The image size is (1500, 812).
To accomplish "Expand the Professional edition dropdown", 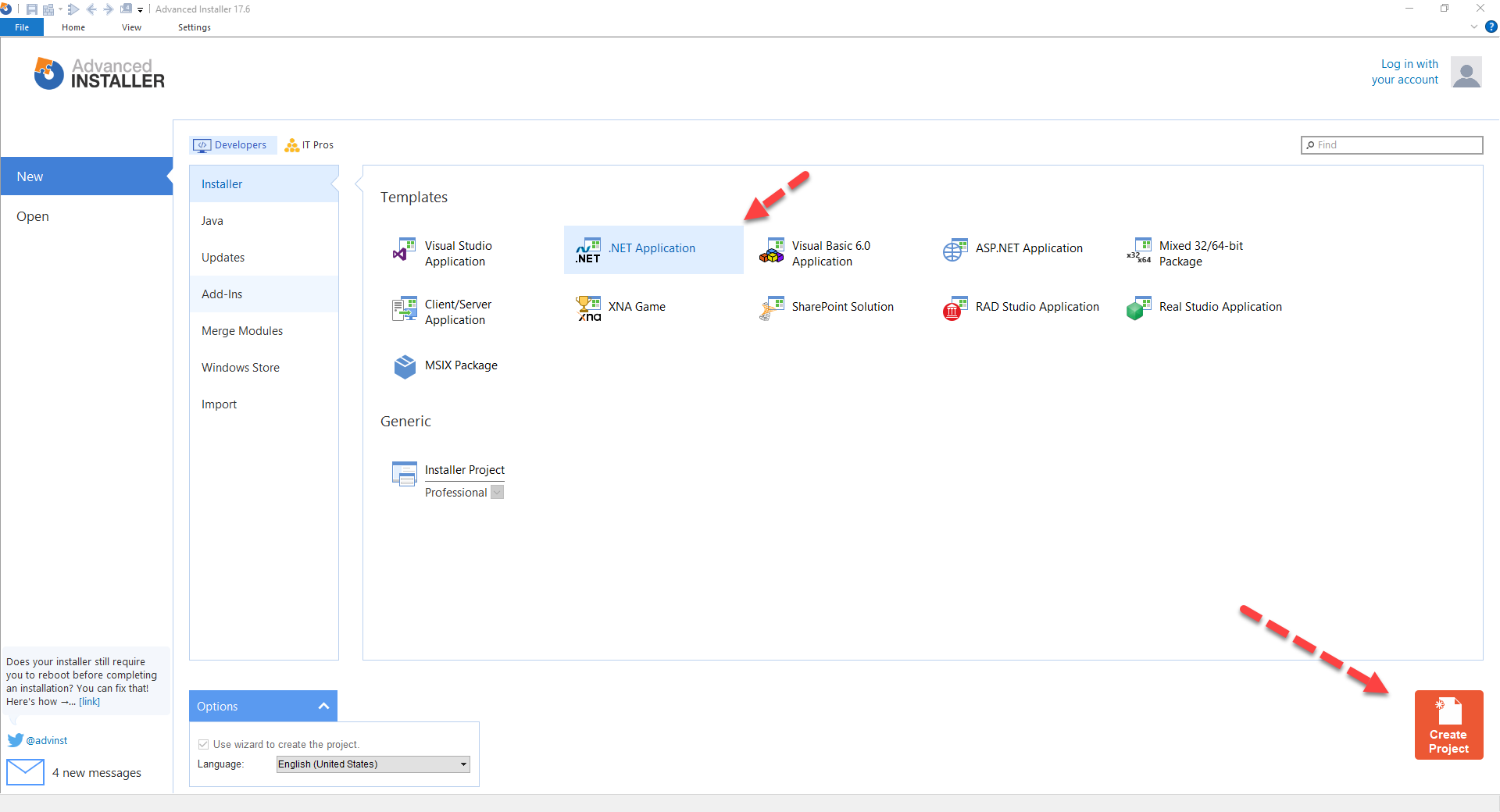I will point(497,493).
